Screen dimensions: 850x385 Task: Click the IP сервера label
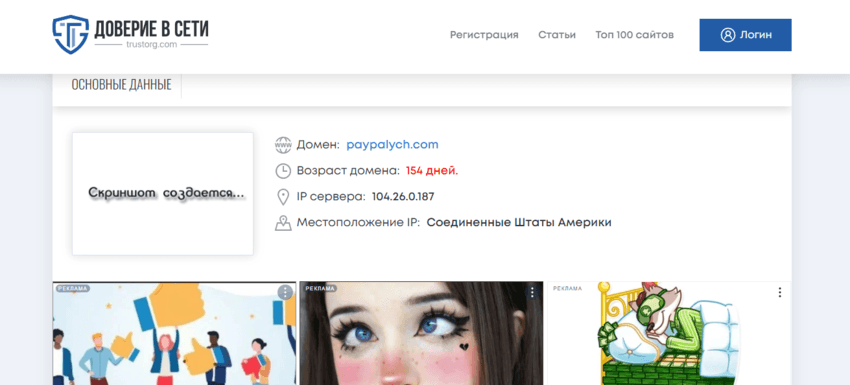(x=331, y=197)
